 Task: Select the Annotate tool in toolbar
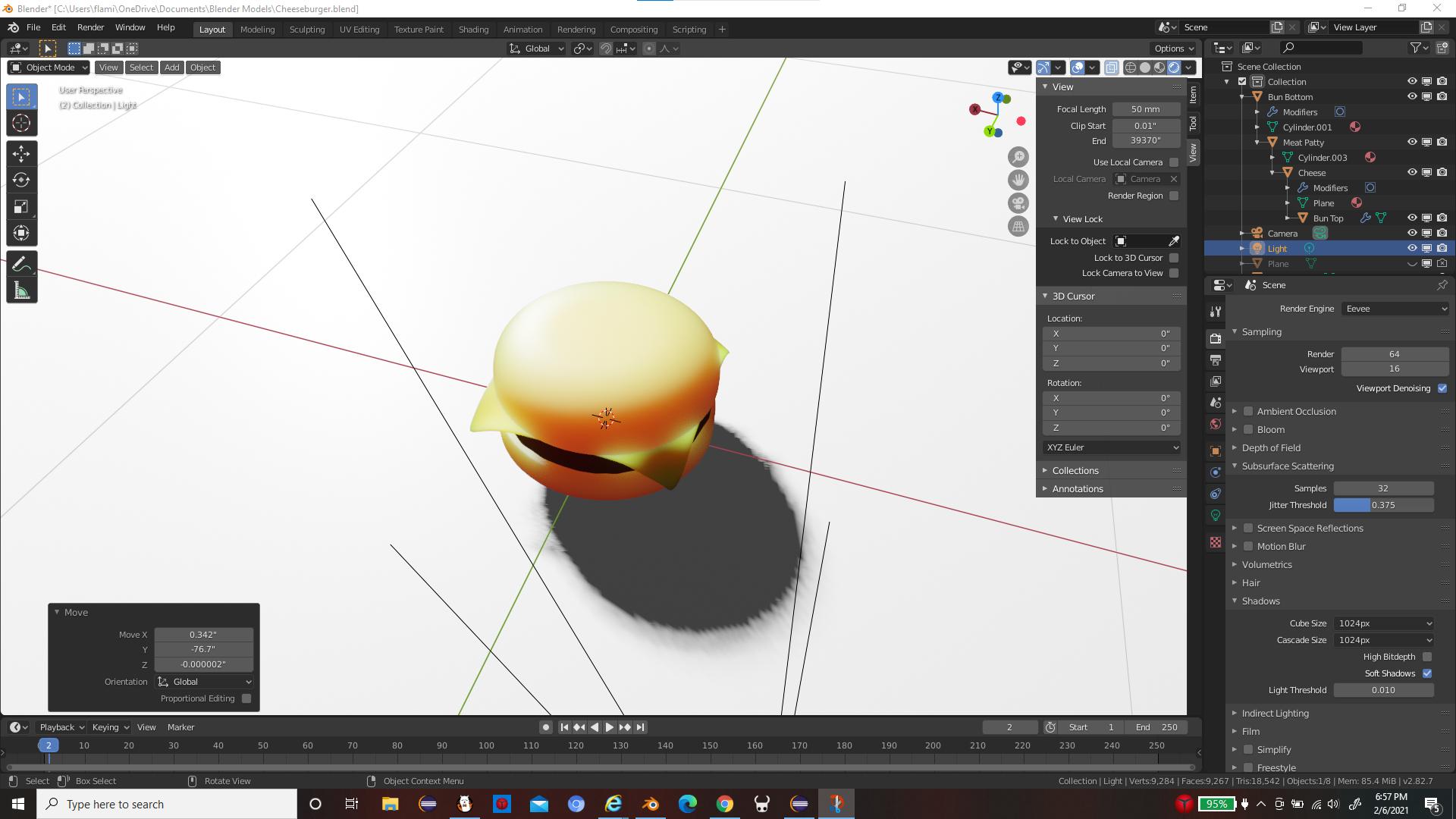[x=21, y=264]
